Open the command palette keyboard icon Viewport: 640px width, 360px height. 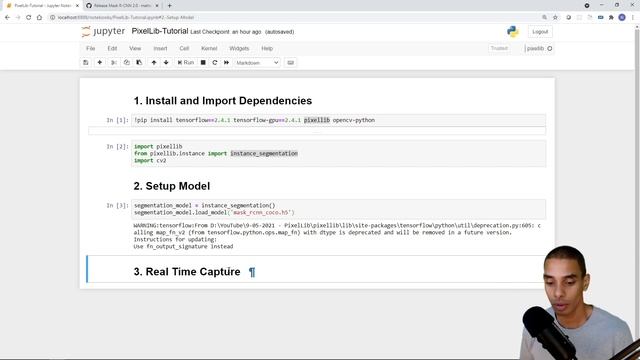click(x=291, y=62)
